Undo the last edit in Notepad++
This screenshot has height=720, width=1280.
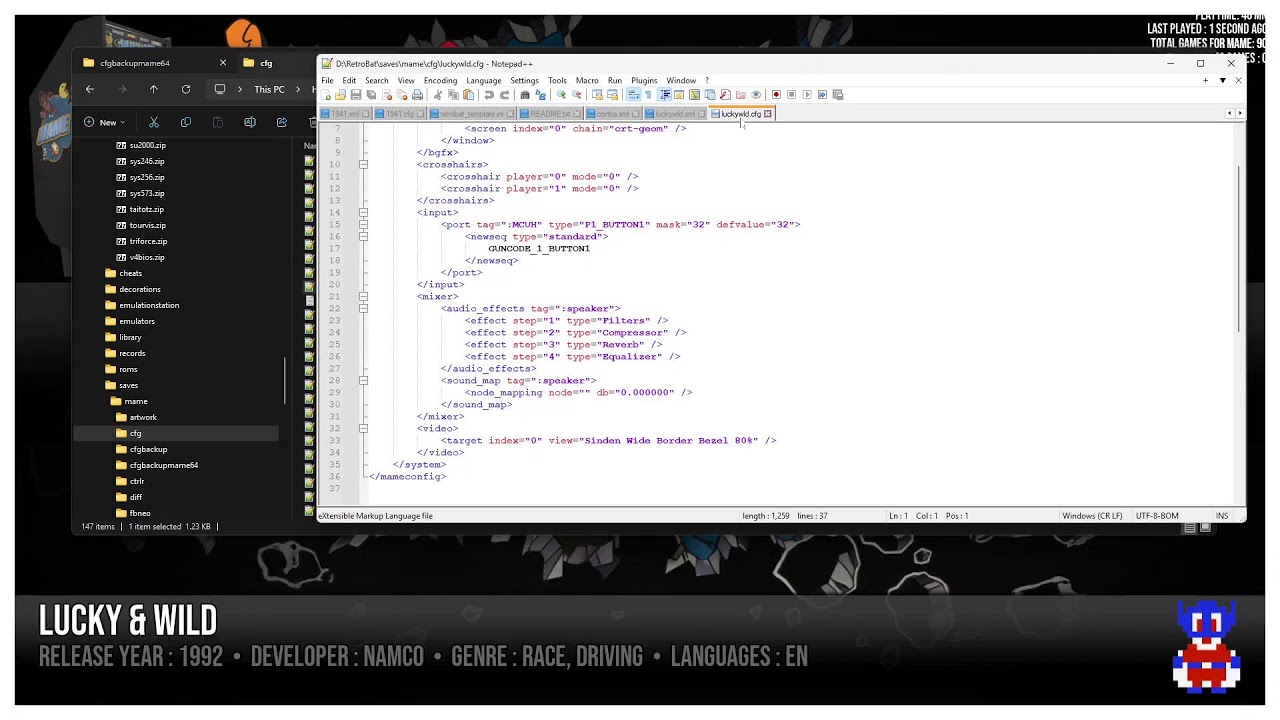(489, 95)
